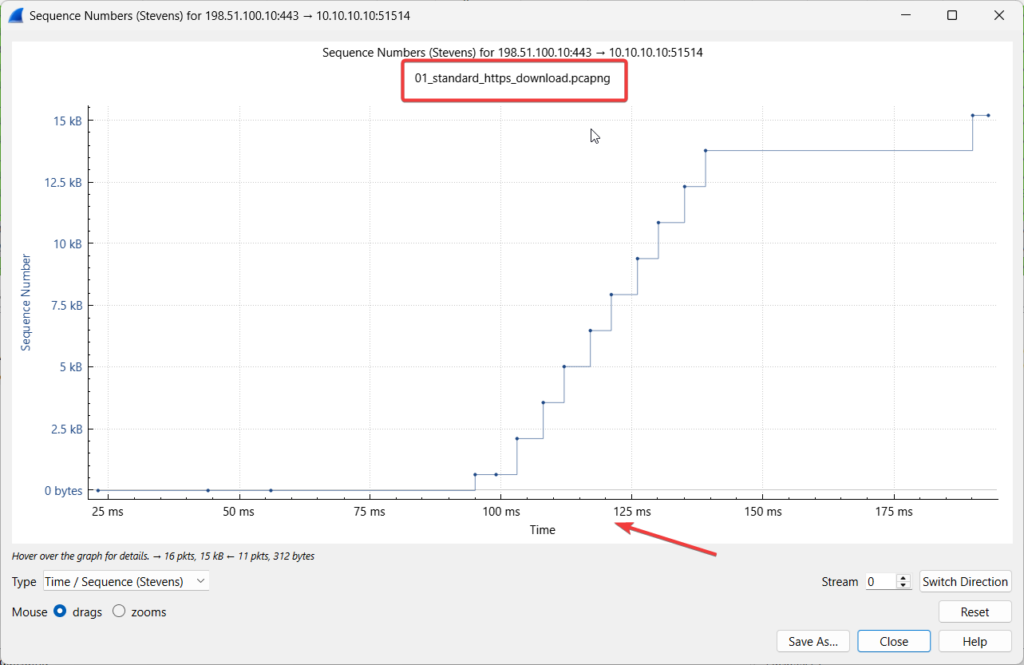Click the data point at 5 kB step

coord(564,366)
